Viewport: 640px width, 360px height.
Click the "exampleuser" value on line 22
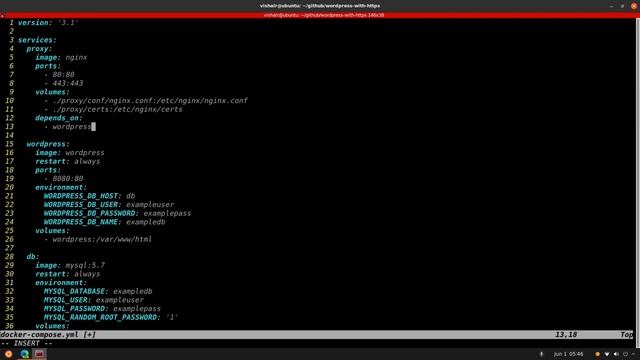click(150, 204)
